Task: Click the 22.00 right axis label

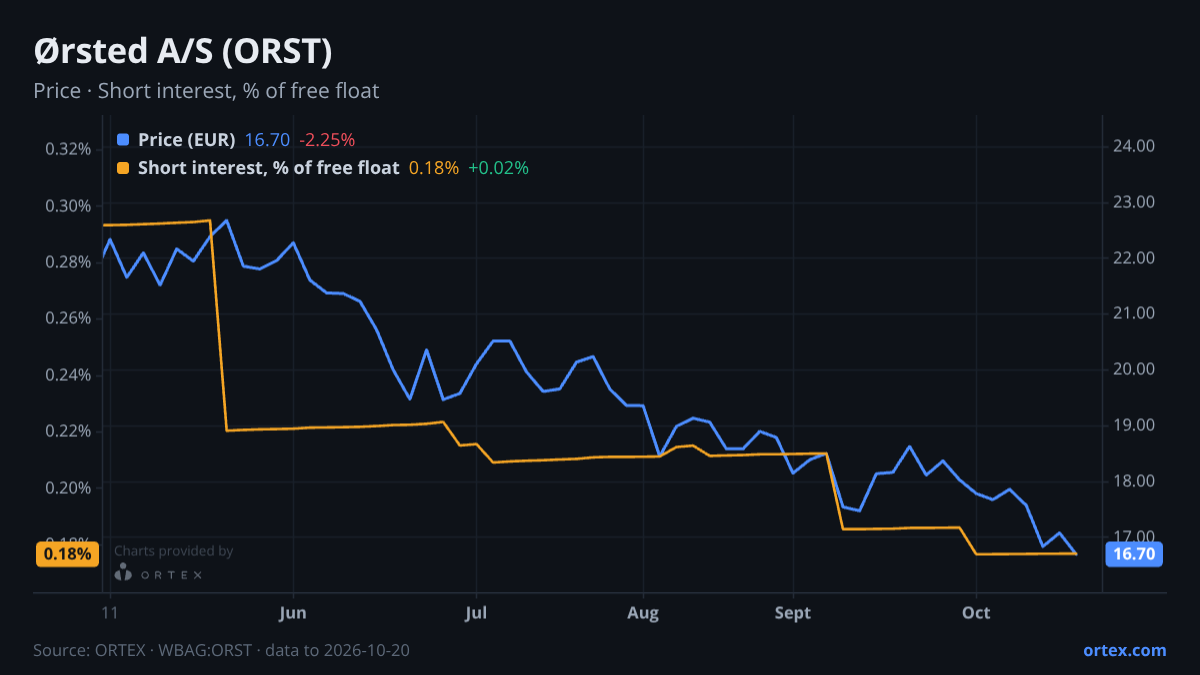Action: point(1134,258)
